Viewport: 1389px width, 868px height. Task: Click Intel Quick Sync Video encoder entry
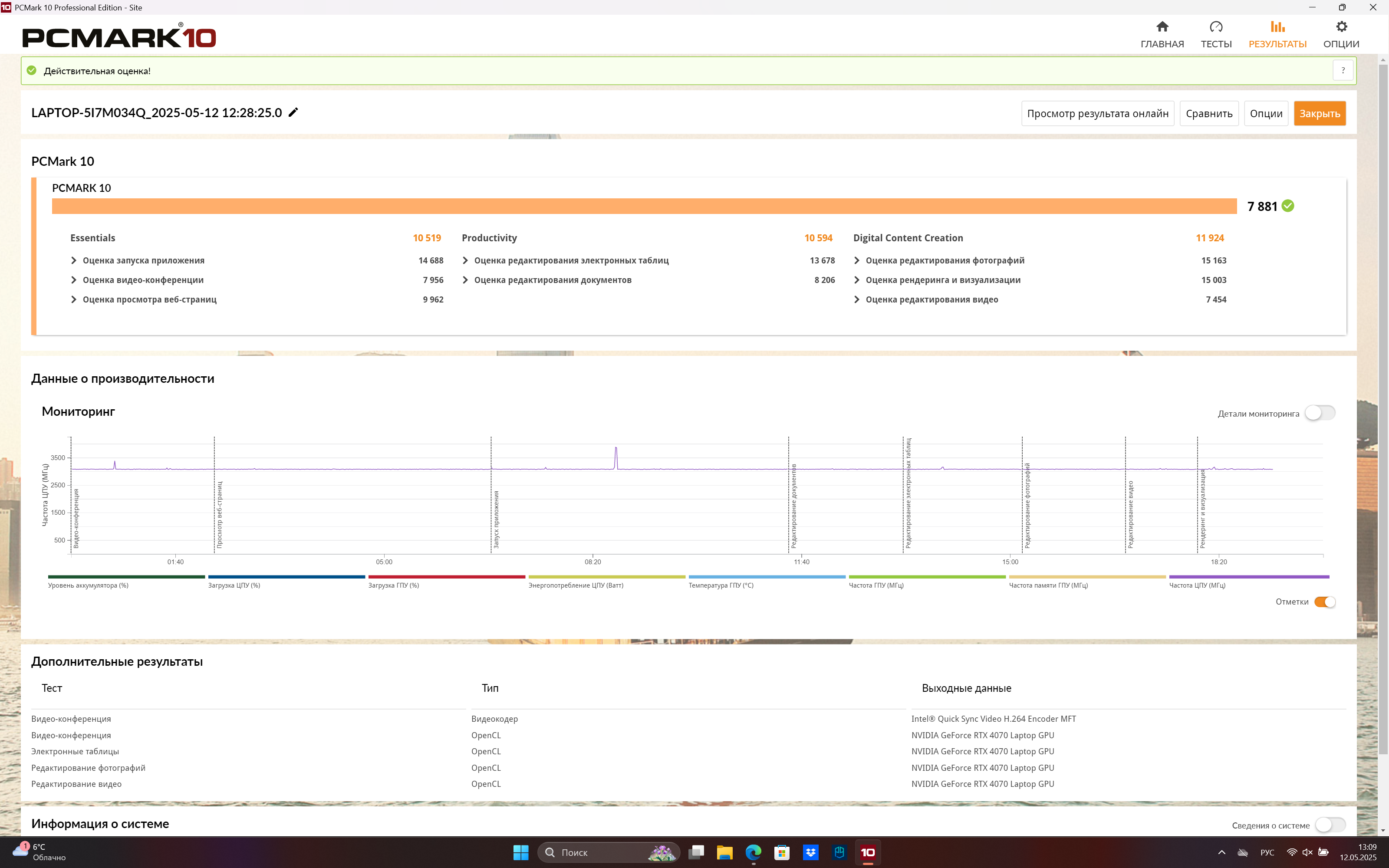coord(993,719)
